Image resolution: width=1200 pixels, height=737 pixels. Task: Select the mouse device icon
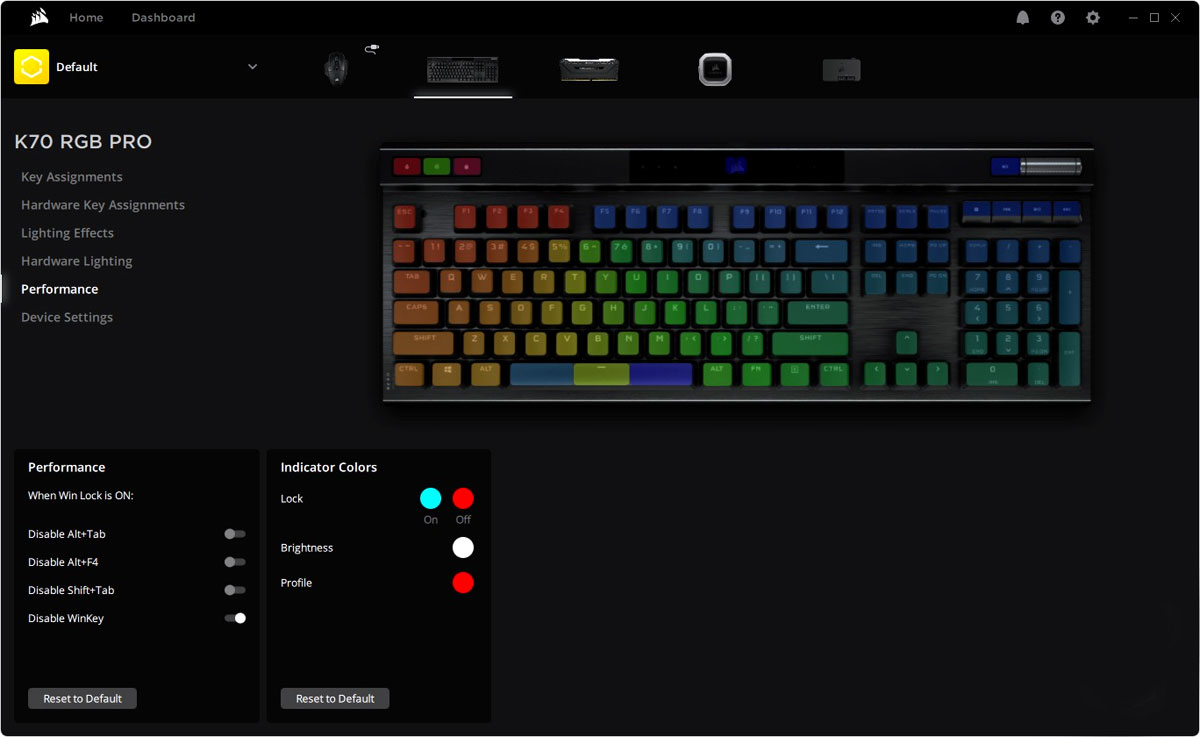coord(337,68)
